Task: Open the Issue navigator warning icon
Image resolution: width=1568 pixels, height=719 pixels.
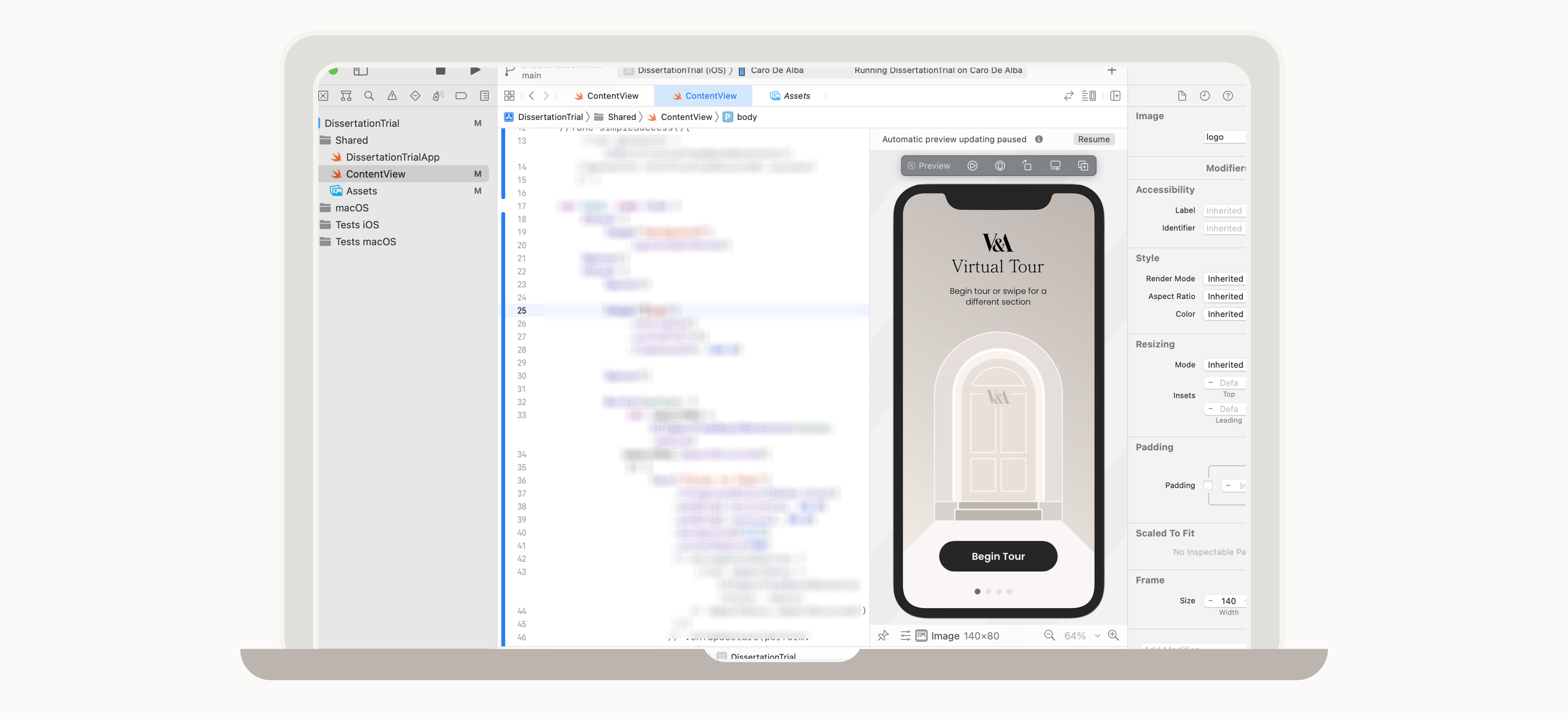Action: [392, 96]
